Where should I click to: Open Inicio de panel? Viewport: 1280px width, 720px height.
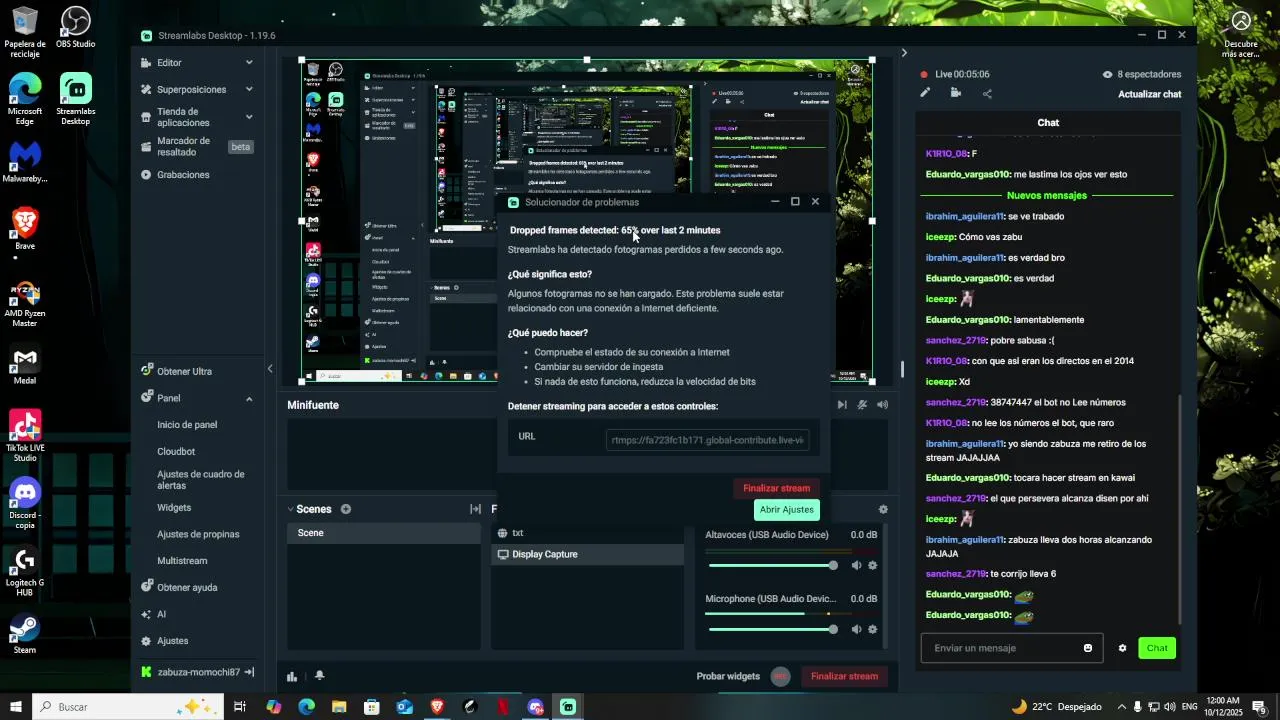click(x=187, y=425)
